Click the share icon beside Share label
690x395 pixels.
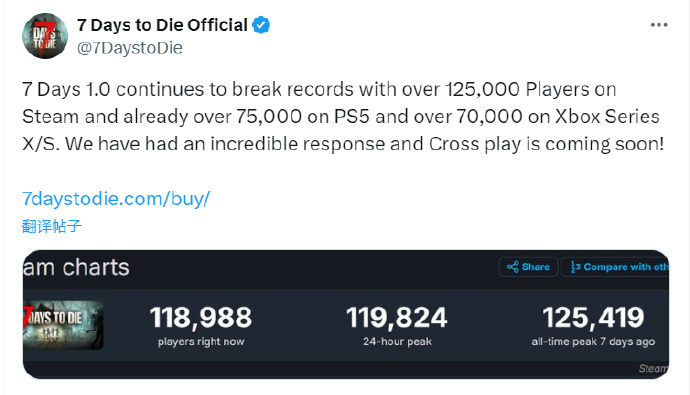[x=513, y=267]
